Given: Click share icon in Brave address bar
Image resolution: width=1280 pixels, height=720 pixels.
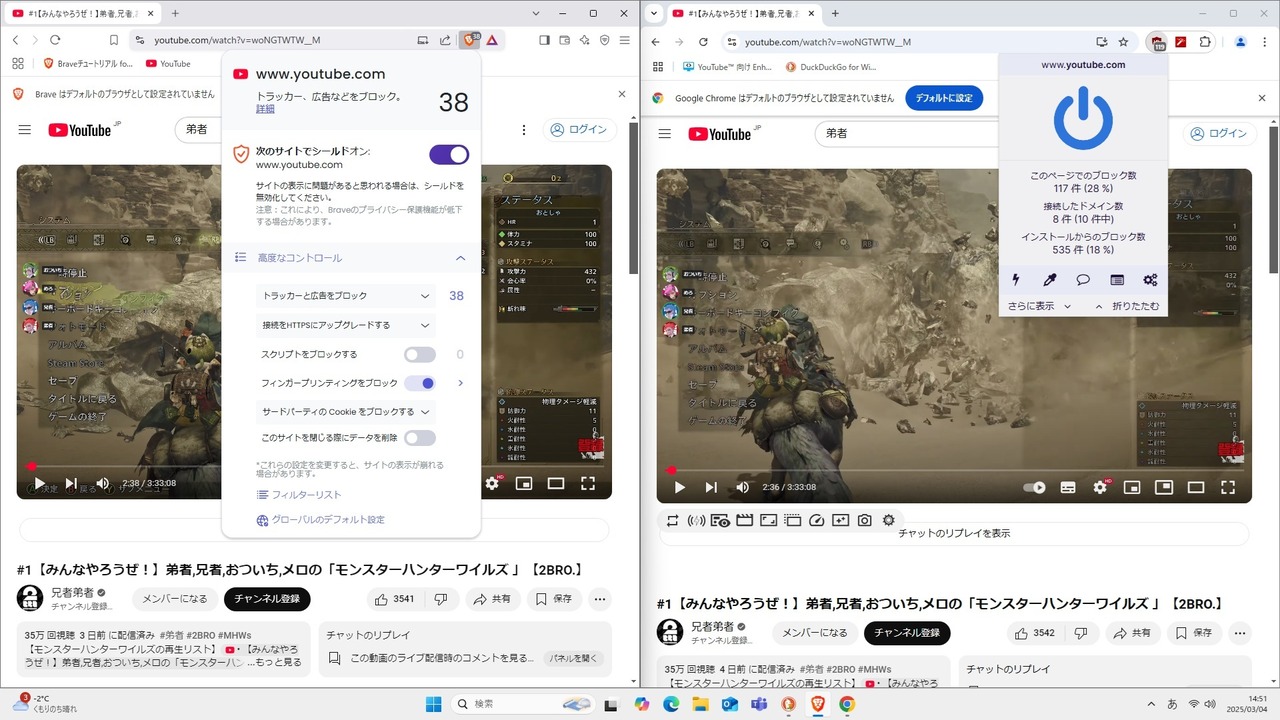Looking at the screenshot, I should coord(445,40).
